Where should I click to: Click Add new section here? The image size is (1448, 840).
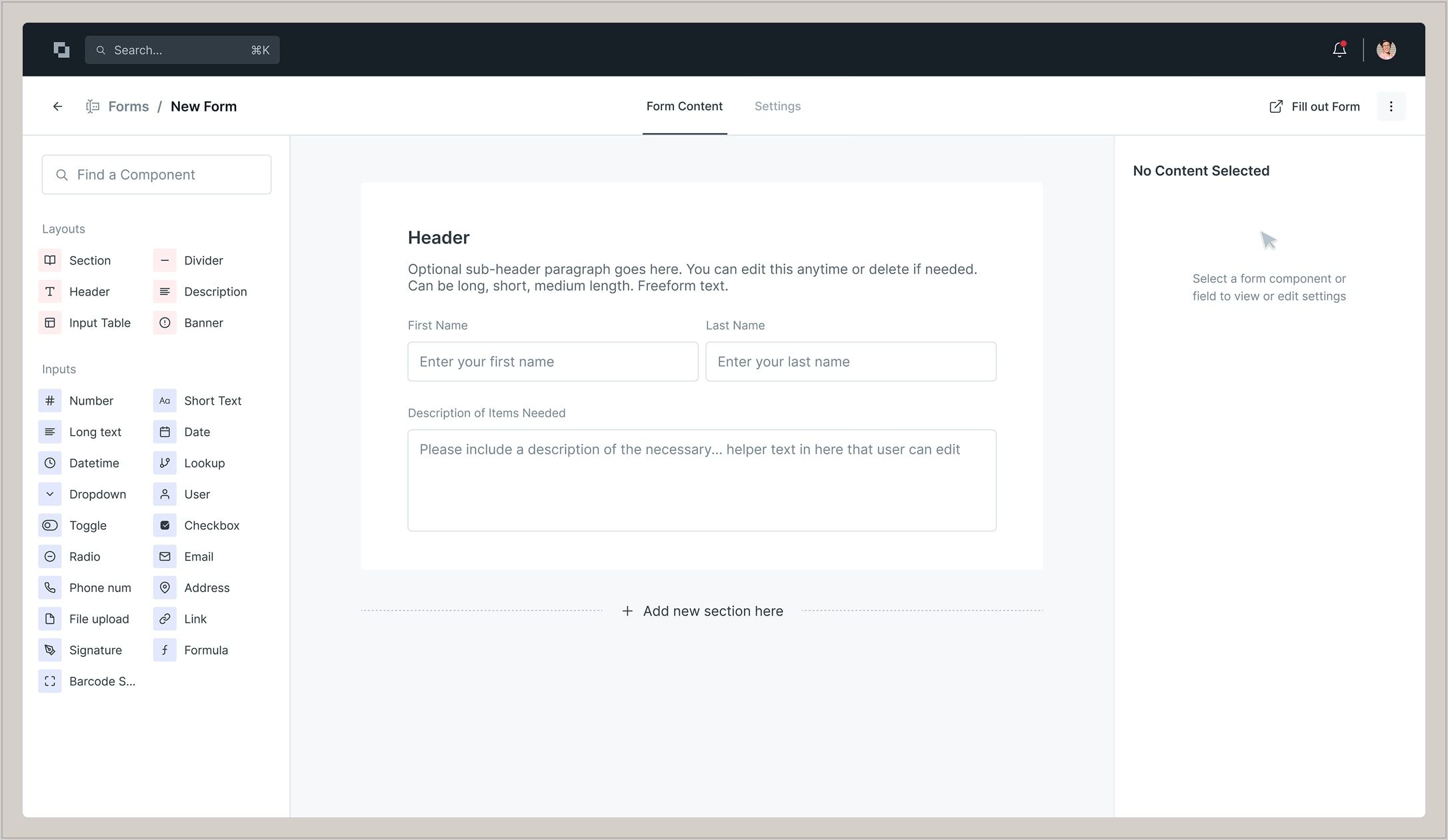[x=703, y=611]
